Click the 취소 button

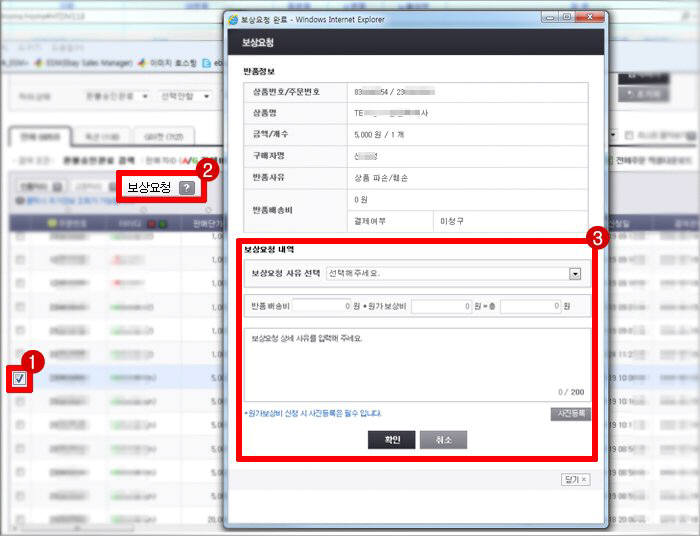(x=443, y=439)
